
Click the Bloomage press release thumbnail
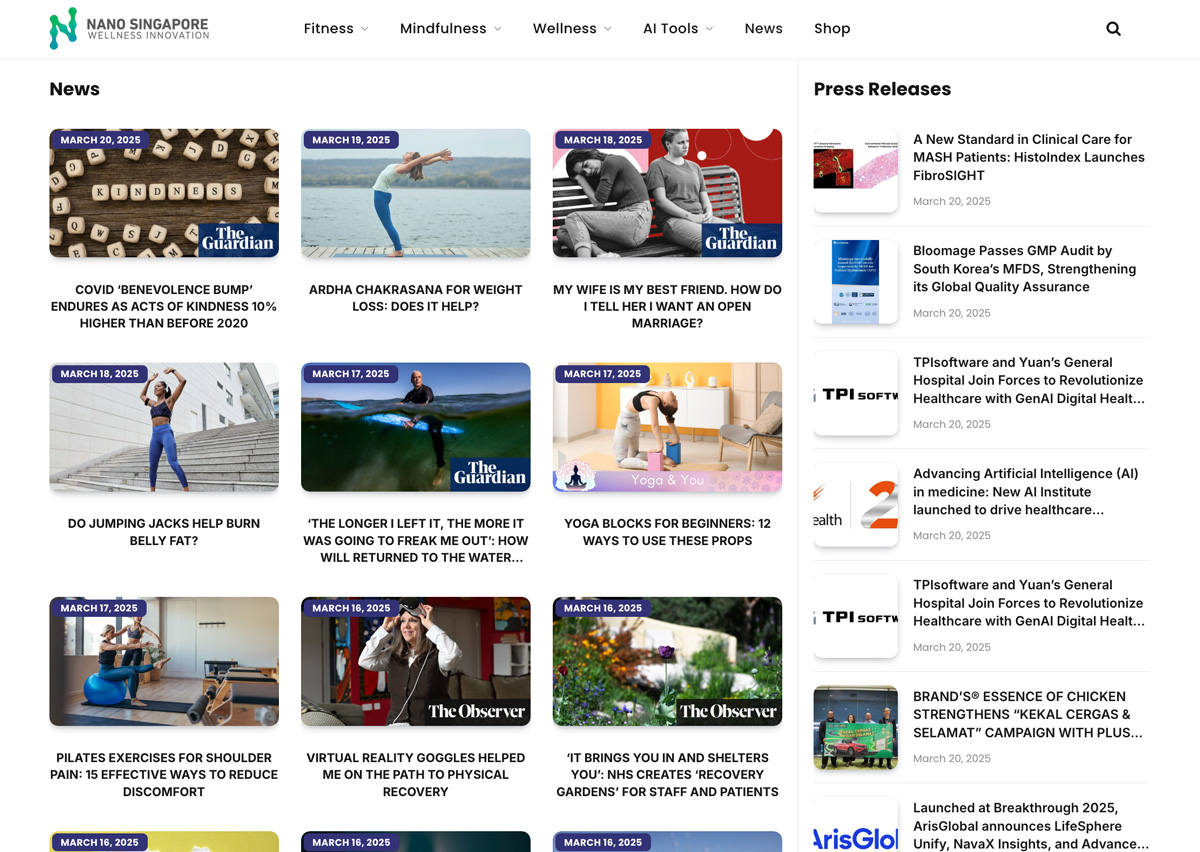pos(856,282)
